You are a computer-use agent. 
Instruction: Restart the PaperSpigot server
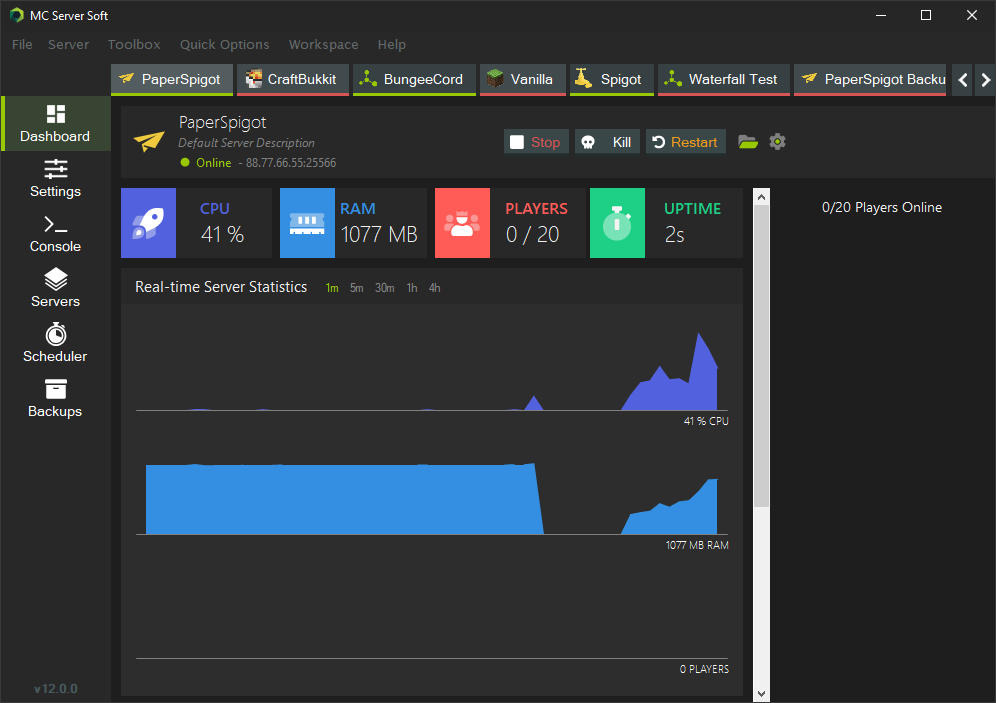coord(685,142)
